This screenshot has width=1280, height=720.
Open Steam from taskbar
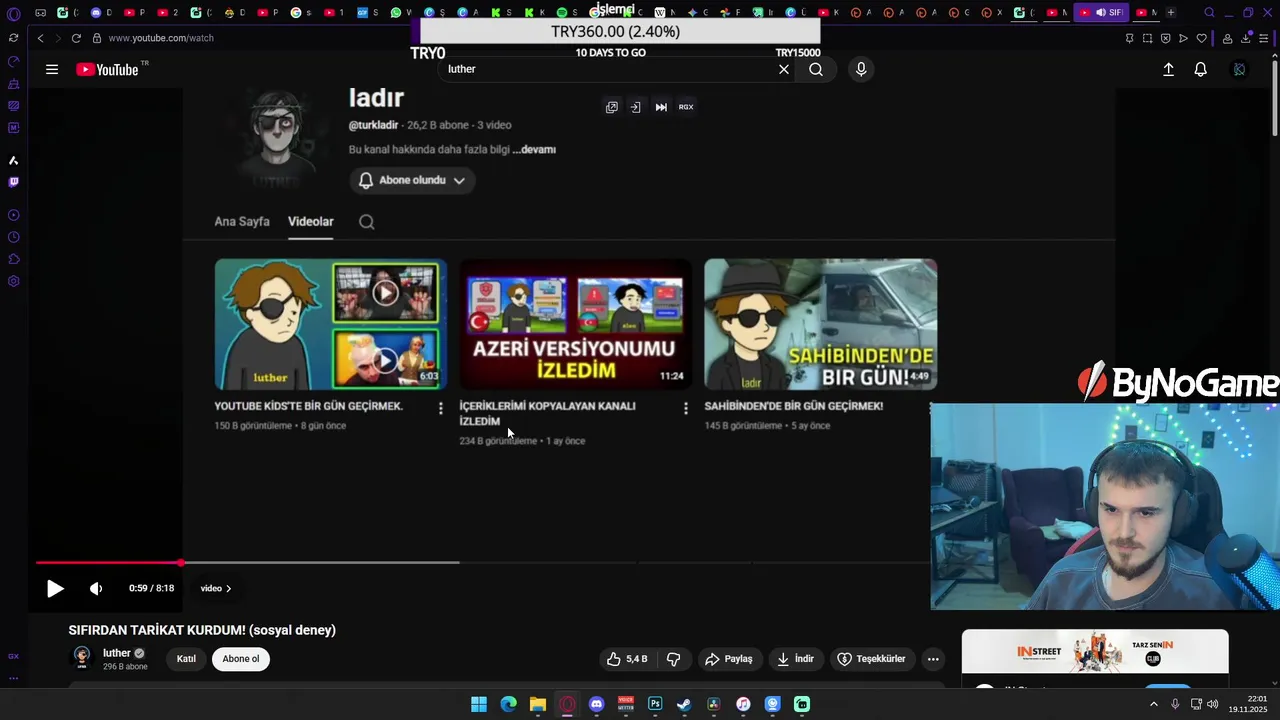pyautogui.click(x=684, y=704)
